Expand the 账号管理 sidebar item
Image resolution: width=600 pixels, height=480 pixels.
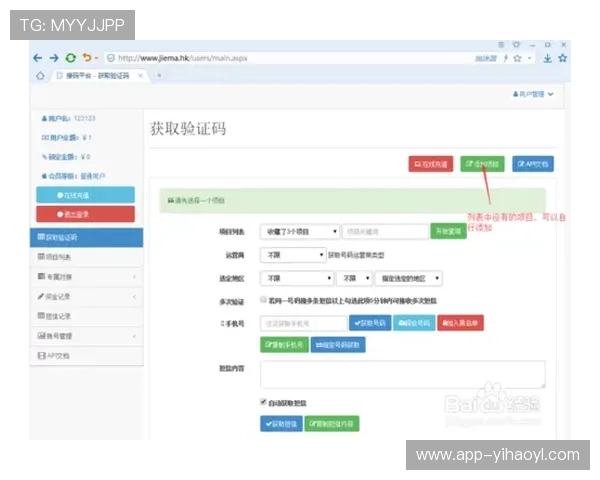[x=86, y=336]
